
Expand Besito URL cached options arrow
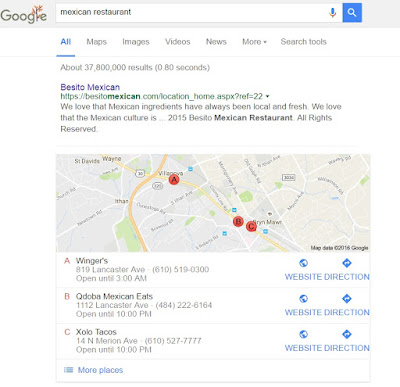tap(267, 97)
